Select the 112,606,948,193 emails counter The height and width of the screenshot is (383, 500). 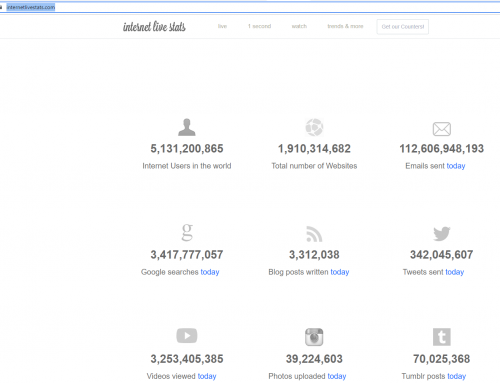[442, 149]
